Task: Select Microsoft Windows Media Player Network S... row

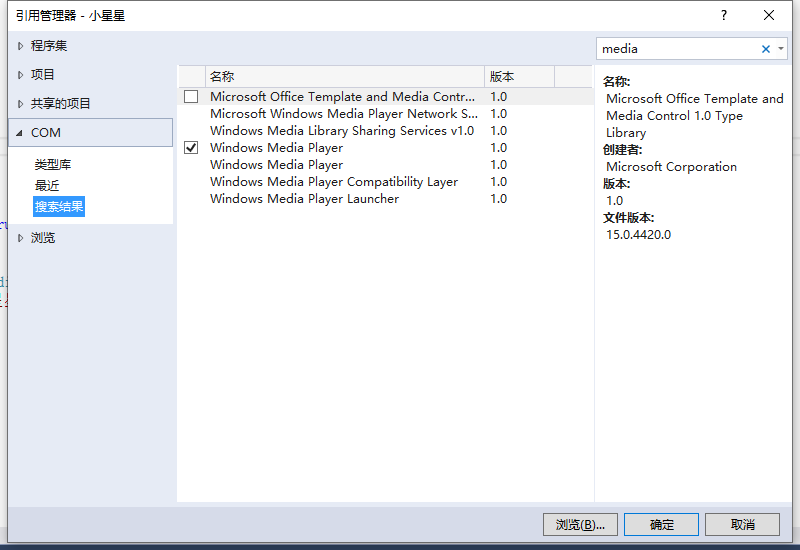Action: [x=385, y=114]
